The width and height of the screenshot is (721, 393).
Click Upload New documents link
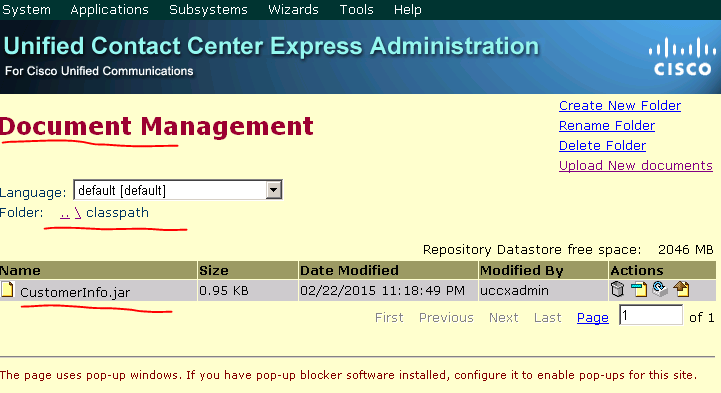pyautogui.click(x=636, y=165)
